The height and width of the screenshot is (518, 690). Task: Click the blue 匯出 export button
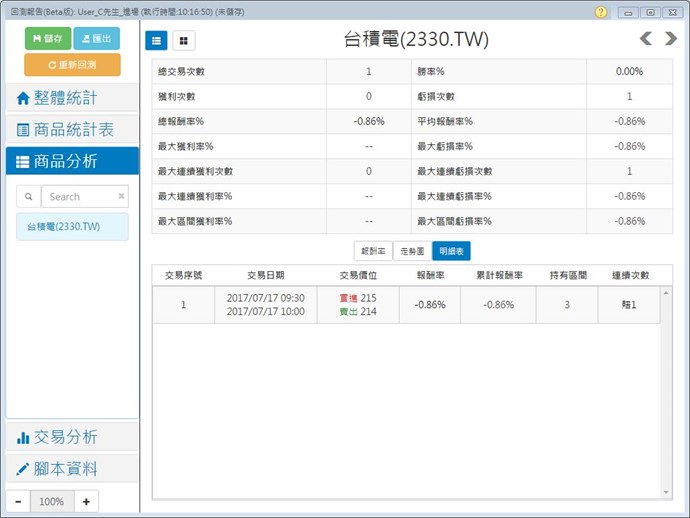[x=96, y=38]
